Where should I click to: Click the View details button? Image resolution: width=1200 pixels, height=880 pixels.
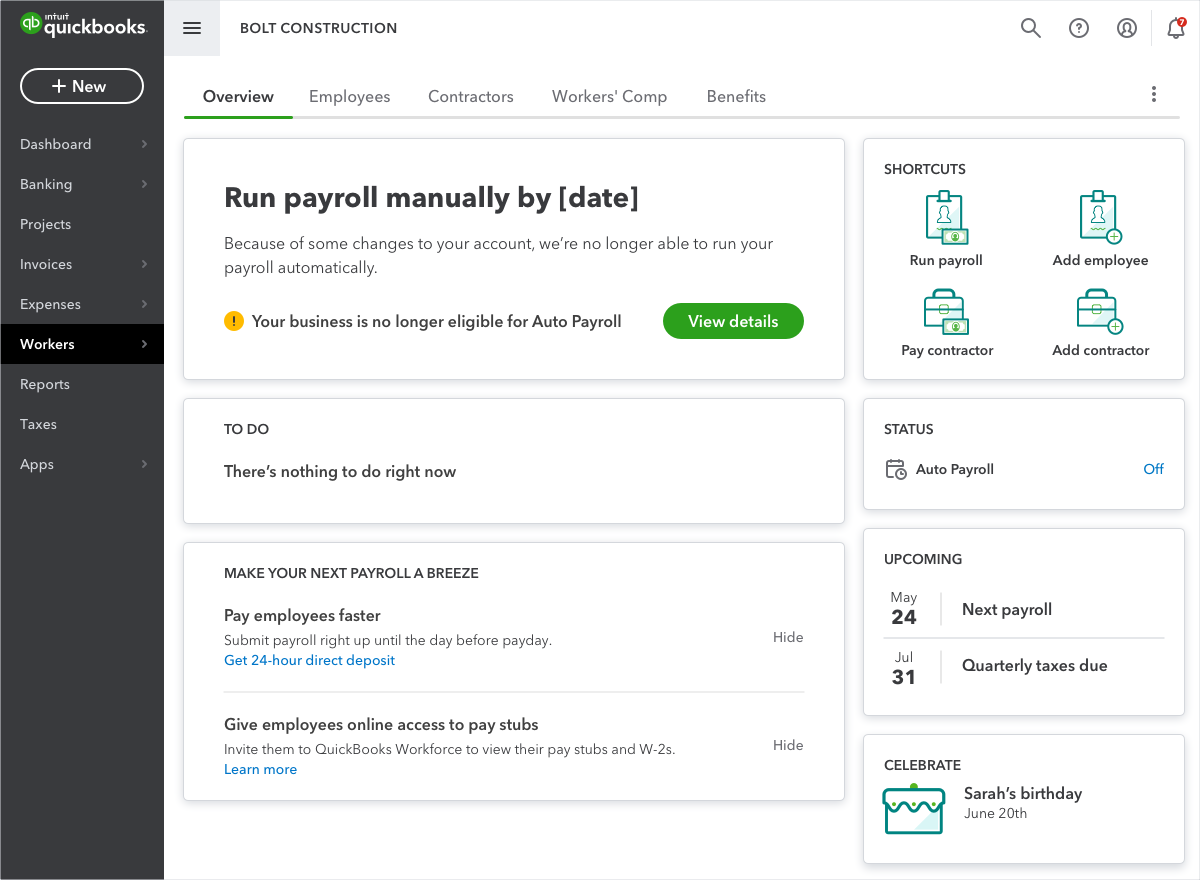coord(733,321)
